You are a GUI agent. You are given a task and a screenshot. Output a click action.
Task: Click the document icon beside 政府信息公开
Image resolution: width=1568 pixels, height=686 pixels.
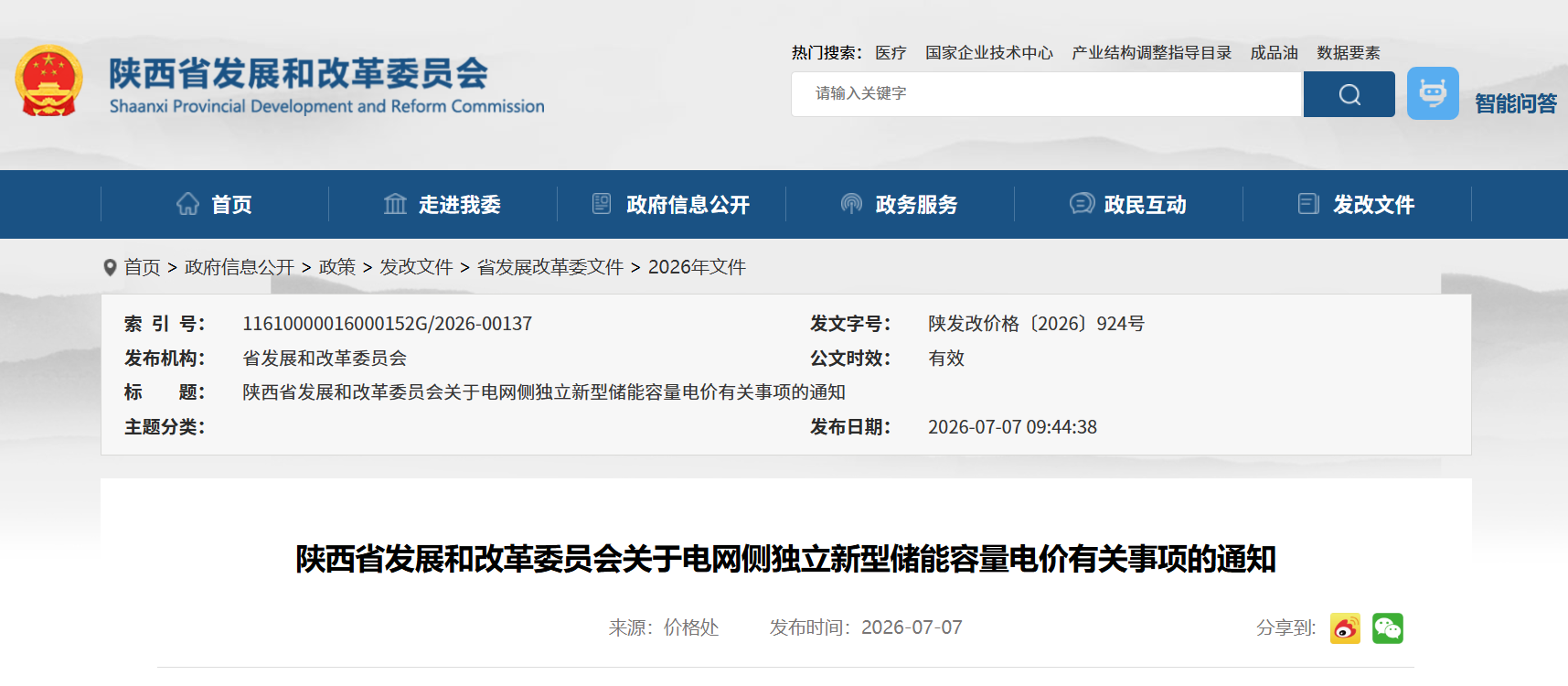(602, 203)
